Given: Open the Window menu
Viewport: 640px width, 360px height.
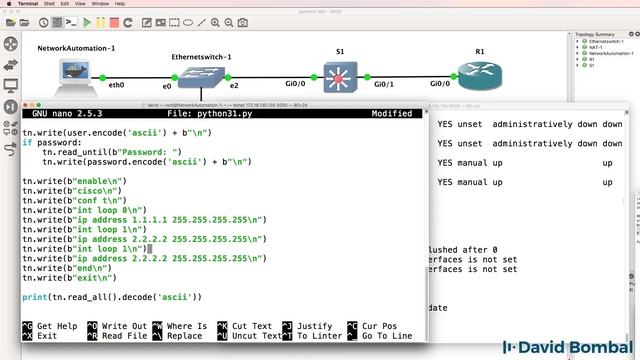Looking at the screenshot, I should tap(100, 4).
